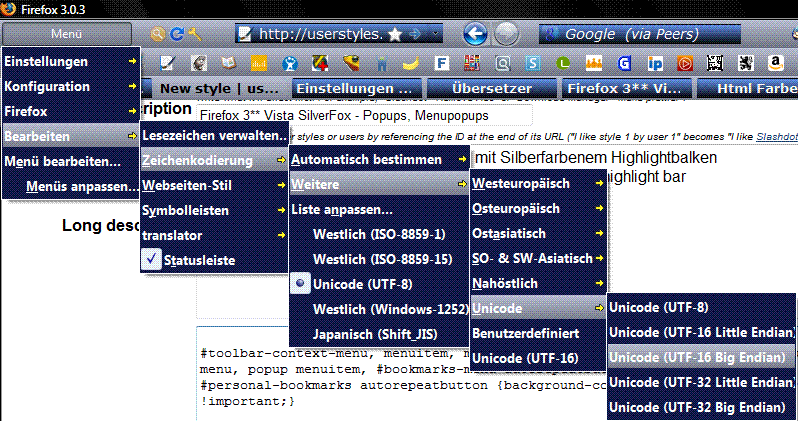The image size is (798, 421).
Task: Toggle the Statusleiste checkmark
Action: click(151, 260)
